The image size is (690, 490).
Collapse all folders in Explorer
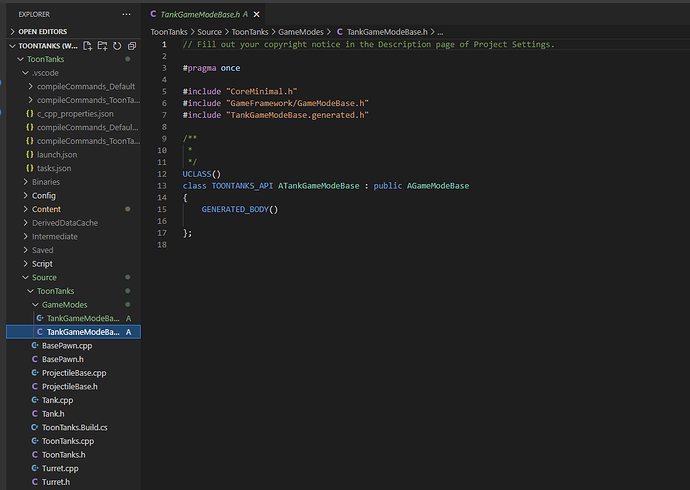131,46
